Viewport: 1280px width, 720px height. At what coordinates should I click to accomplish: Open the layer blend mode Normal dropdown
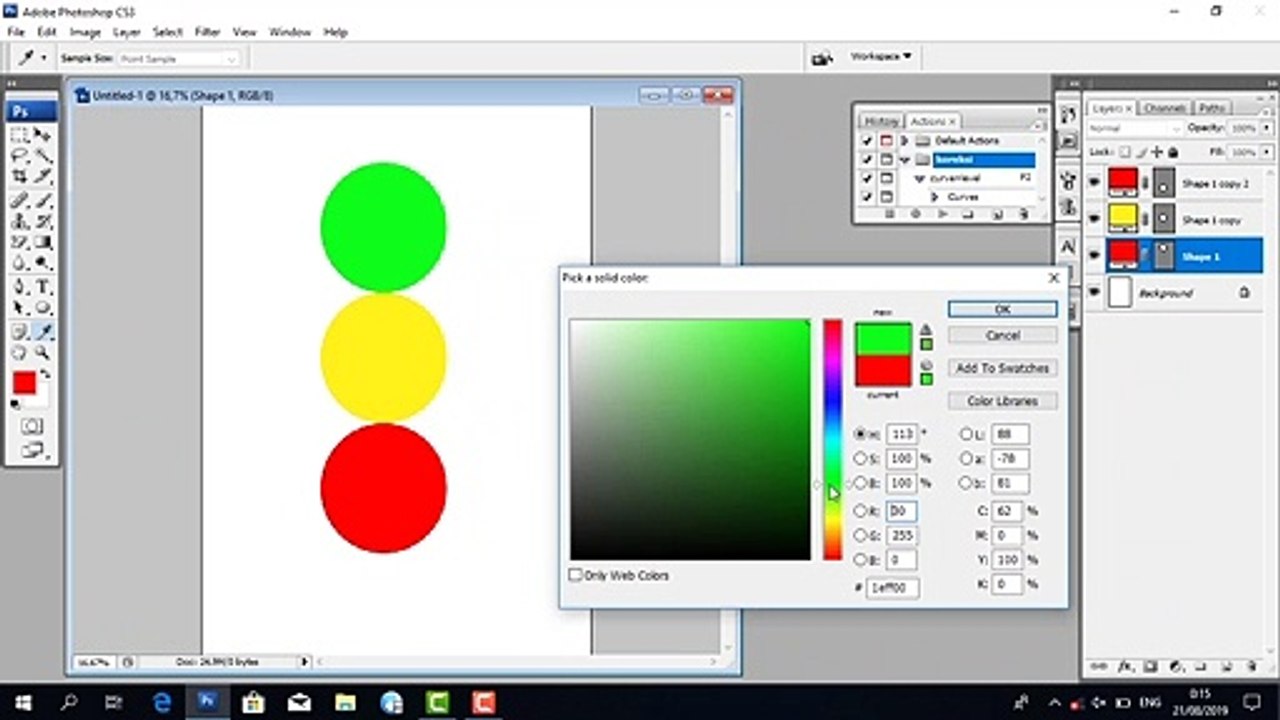tap(1135, 129)
